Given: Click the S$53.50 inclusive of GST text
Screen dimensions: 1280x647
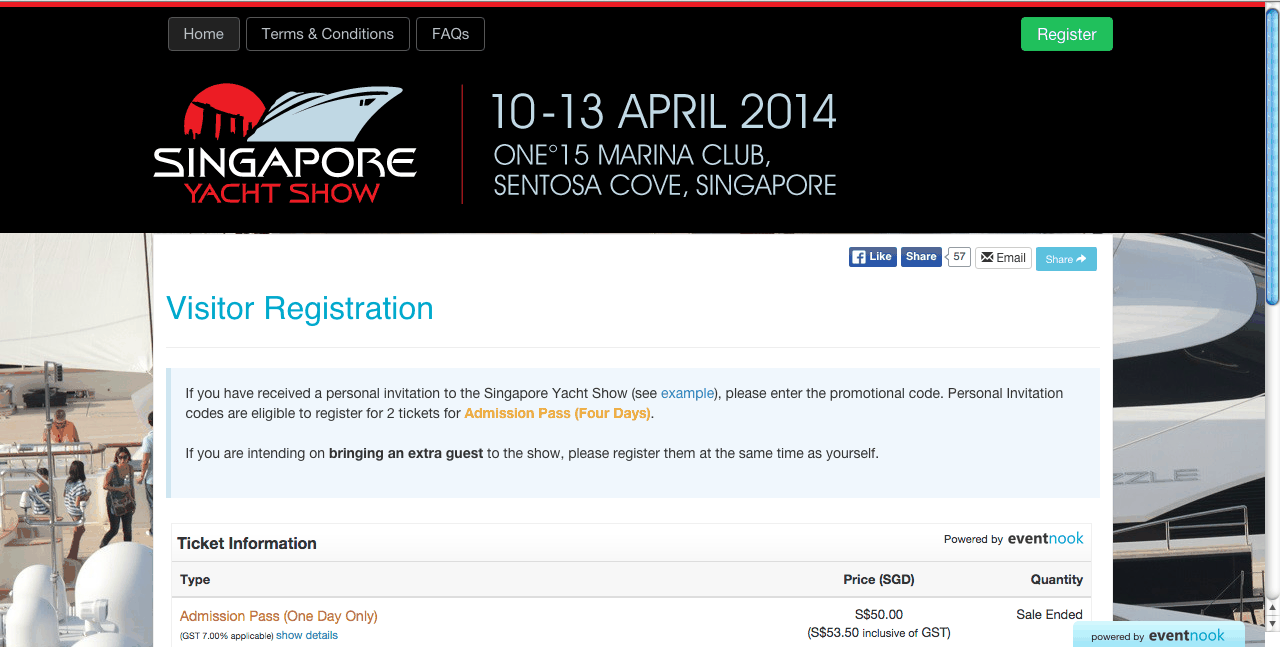Looking at the screenshot, I should pyautogui.click(x=879, y=633).
